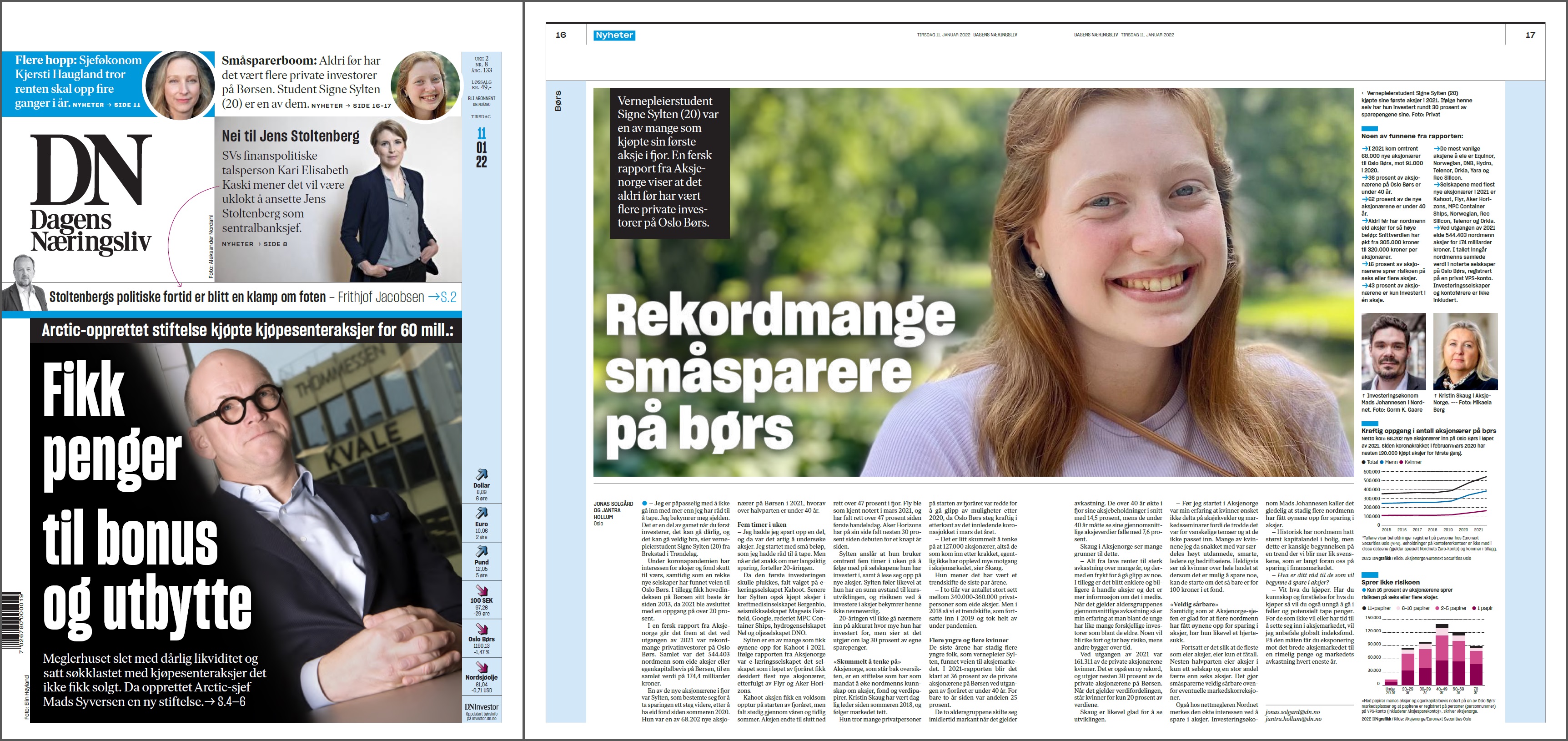The image size is (1568, 741).
Task: Click the Pund exchange rate arrow icon
Action: 482,551
